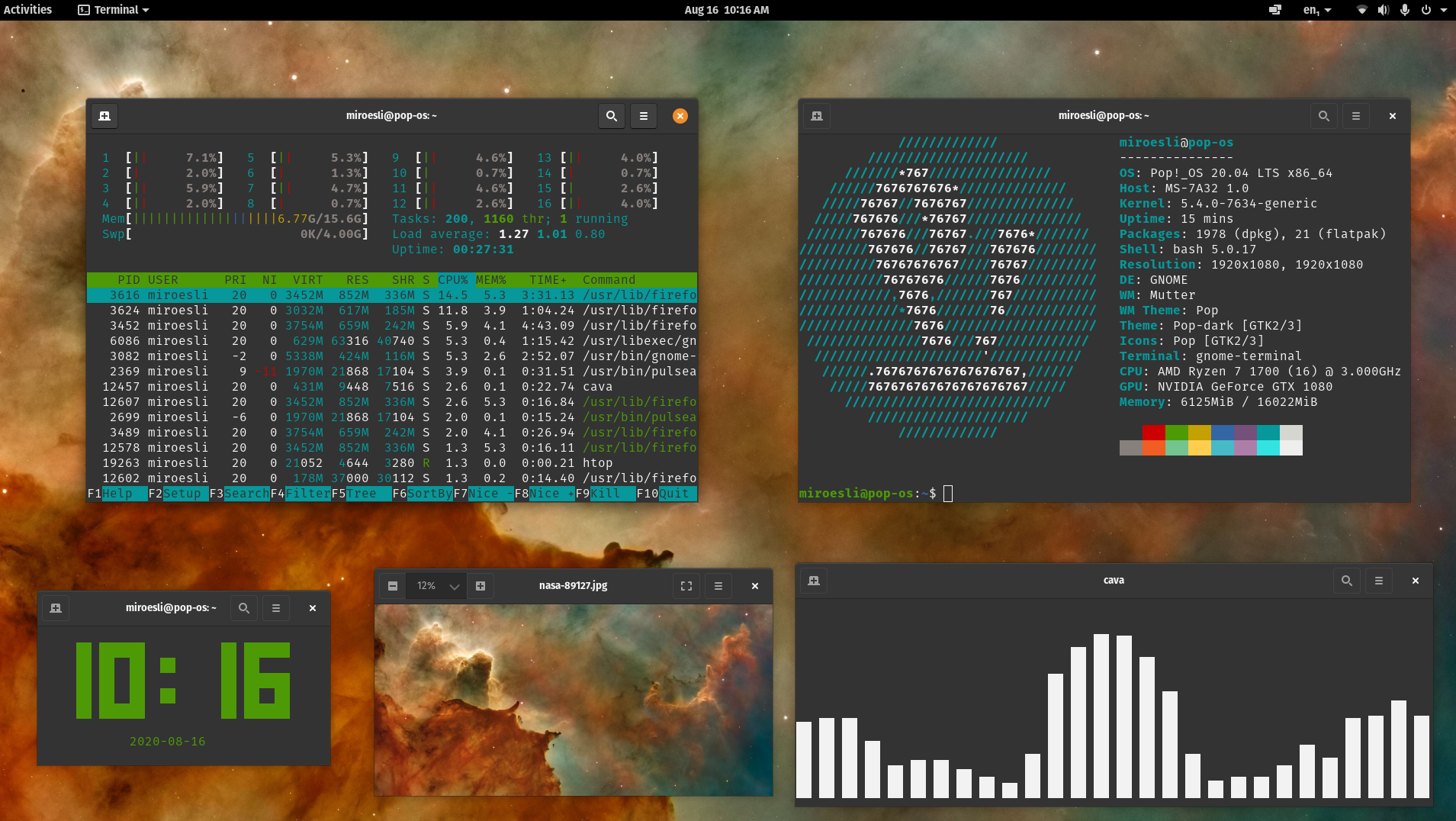Viewport: 1456px width, 821px height.
Task: Open hamburger menu in clock terminal window
Action: (x=276, y=608)
